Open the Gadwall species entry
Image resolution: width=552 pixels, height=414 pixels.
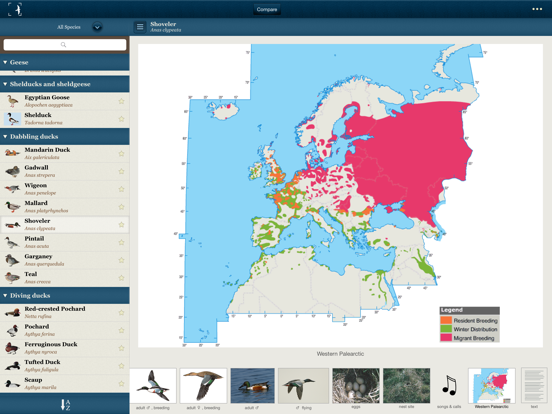(65, 171)
